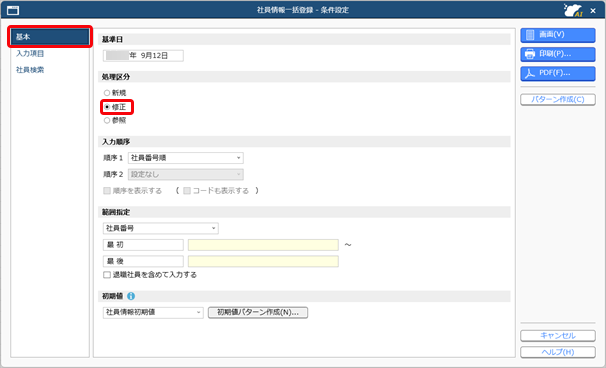Click the パターン作成(C) button

[558, 100]
